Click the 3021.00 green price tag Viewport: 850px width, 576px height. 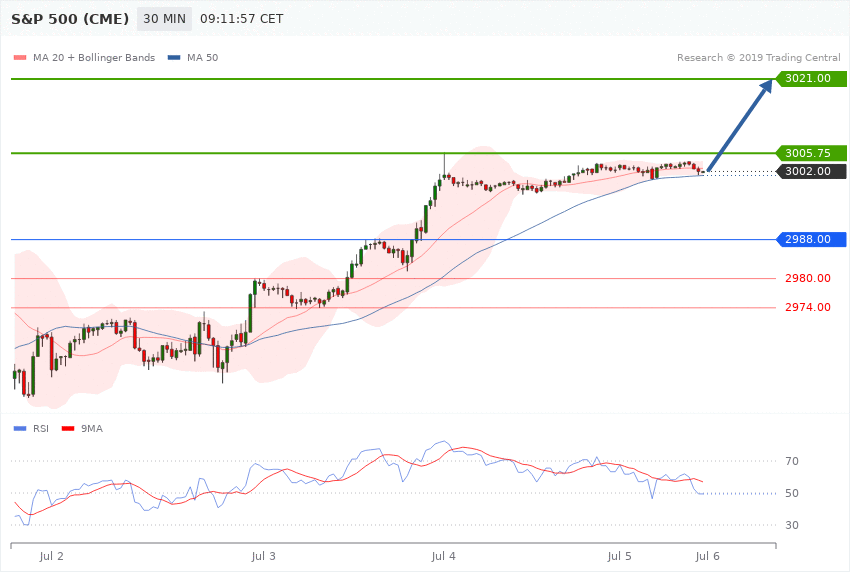point(810,79)
